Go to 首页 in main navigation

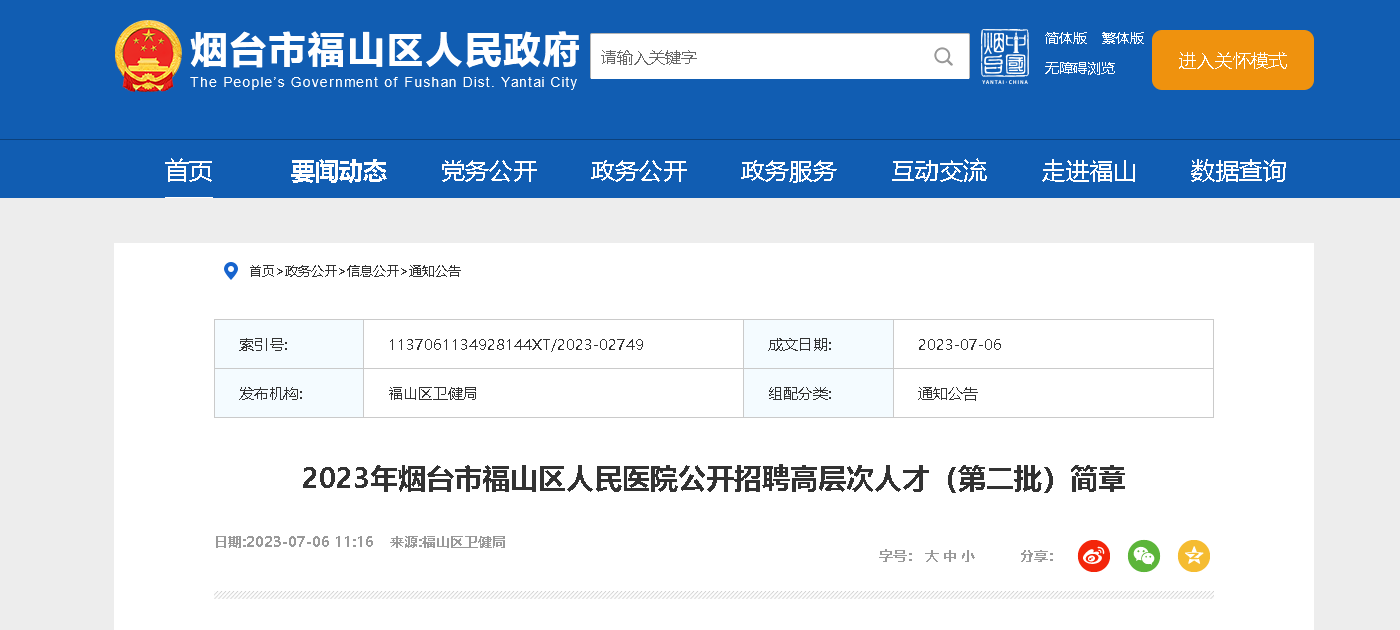[x=189, y=171]
